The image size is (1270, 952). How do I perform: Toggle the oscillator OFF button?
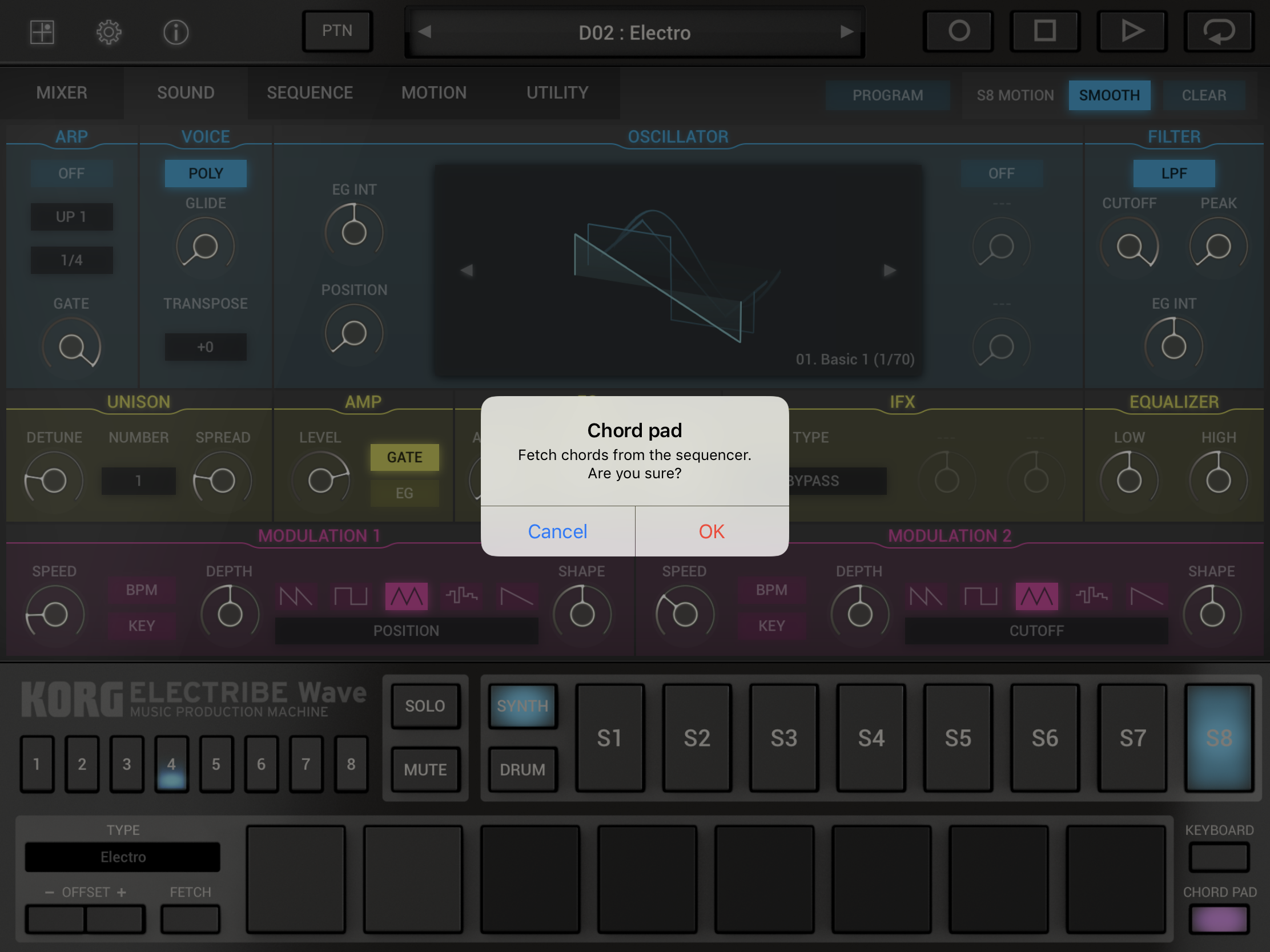click(x=1001, y=174)
